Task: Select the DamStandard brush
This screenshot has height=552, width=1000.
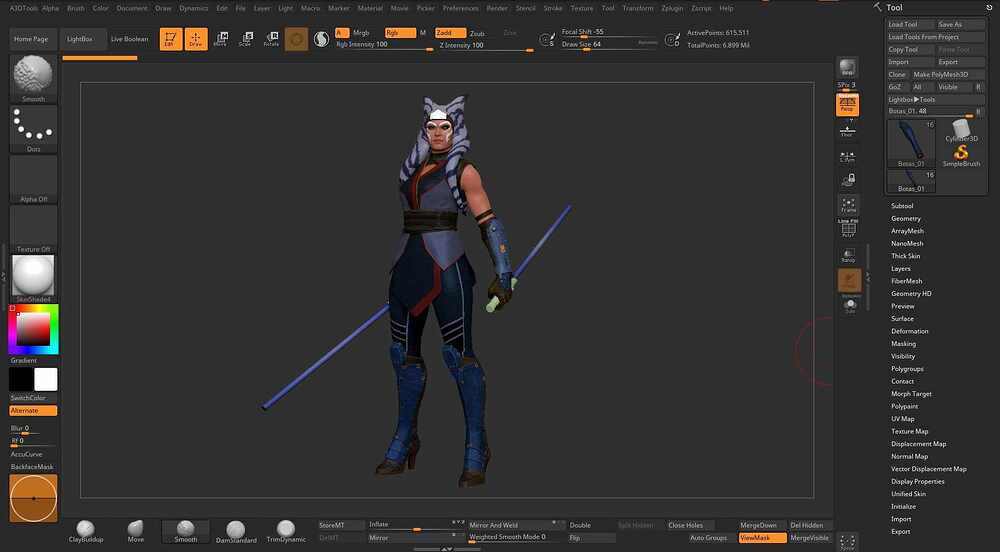Action: [x=236, y=531]
